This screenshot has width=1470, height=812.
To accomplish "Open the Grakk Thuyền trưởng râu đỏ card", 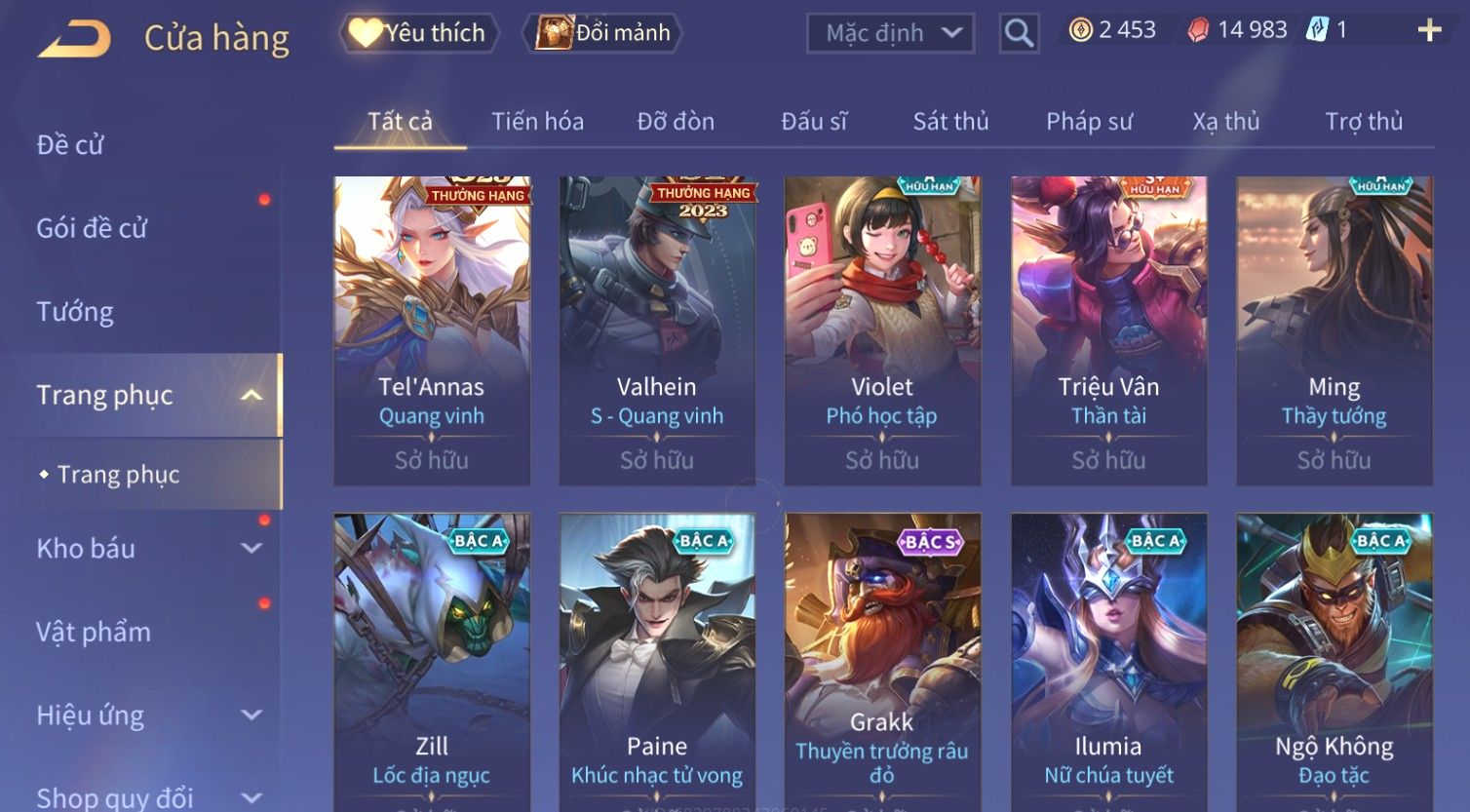I will click(882, 663).
